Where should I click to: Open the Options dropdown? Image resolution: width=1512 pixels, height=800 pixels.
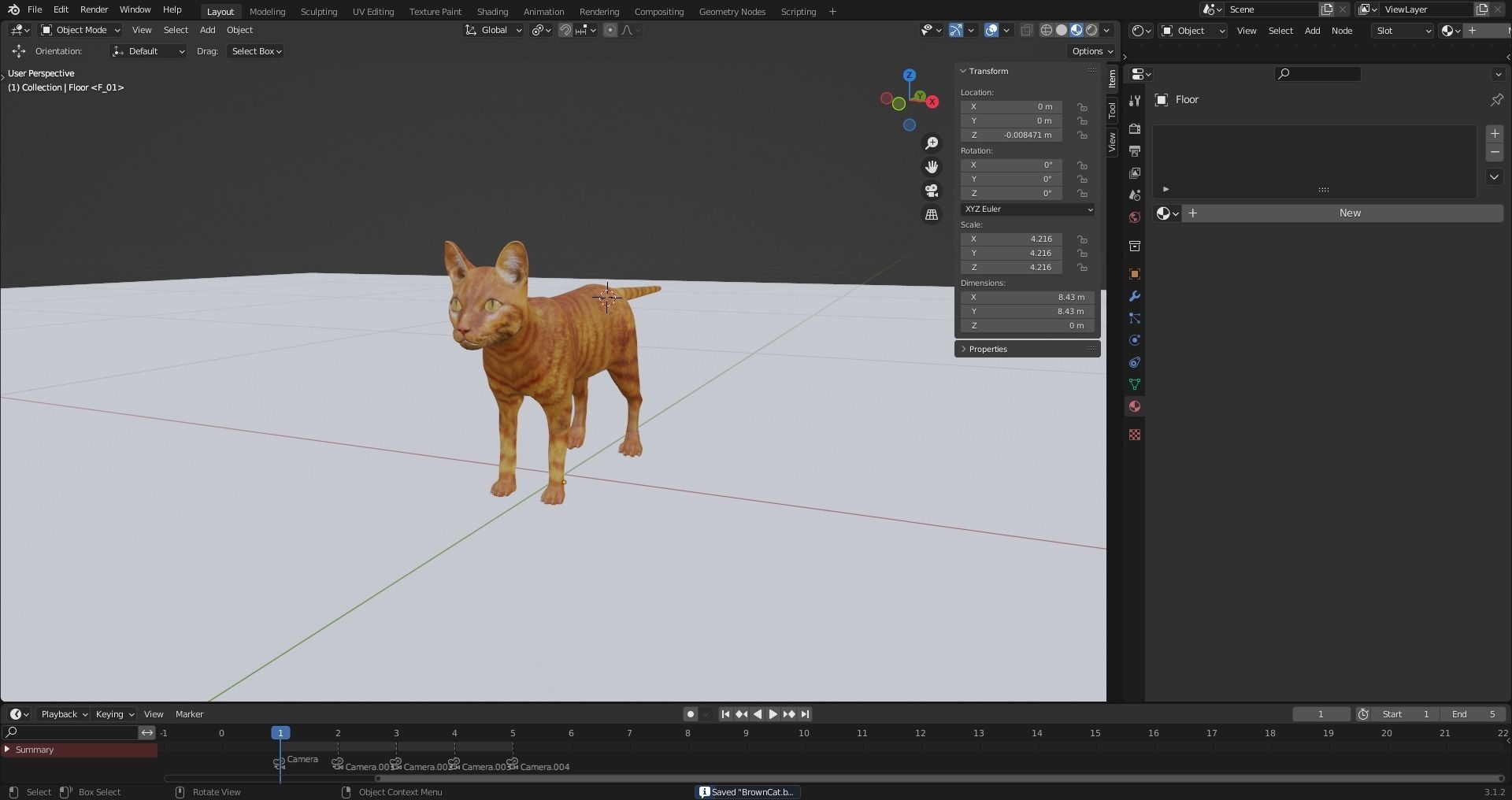pyautogui.click(x=1092, y=51)
